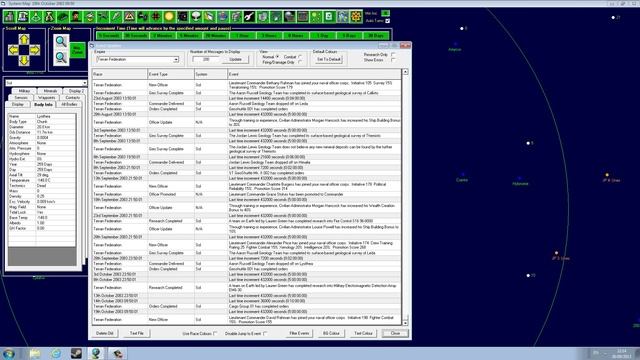Image resolution: width=640 pixels, height=360 pixels.
Task: Click the Text File button
Action: click(x=137, y=333)
